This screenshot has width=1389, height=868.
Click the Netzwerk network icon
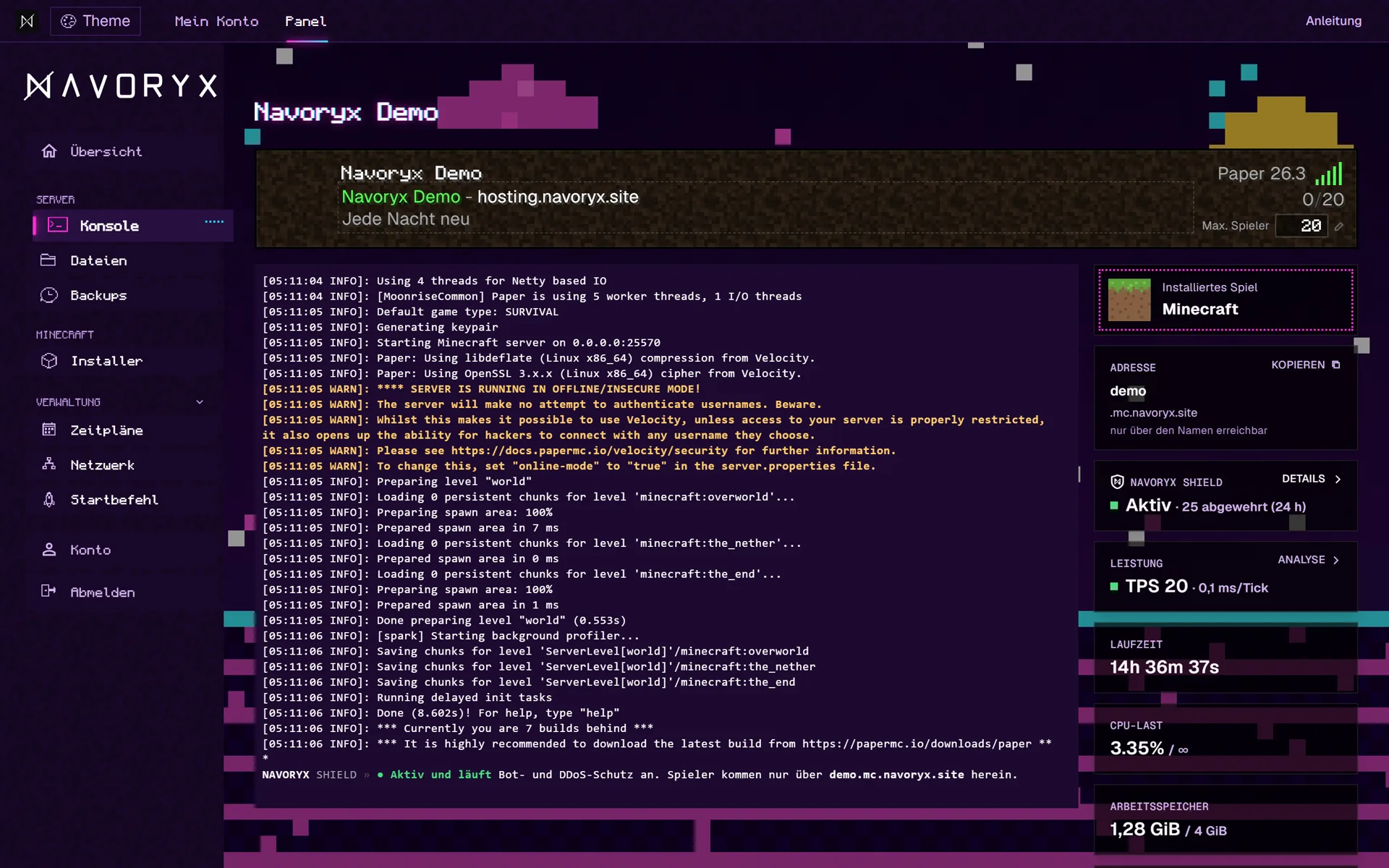[49, 464]
